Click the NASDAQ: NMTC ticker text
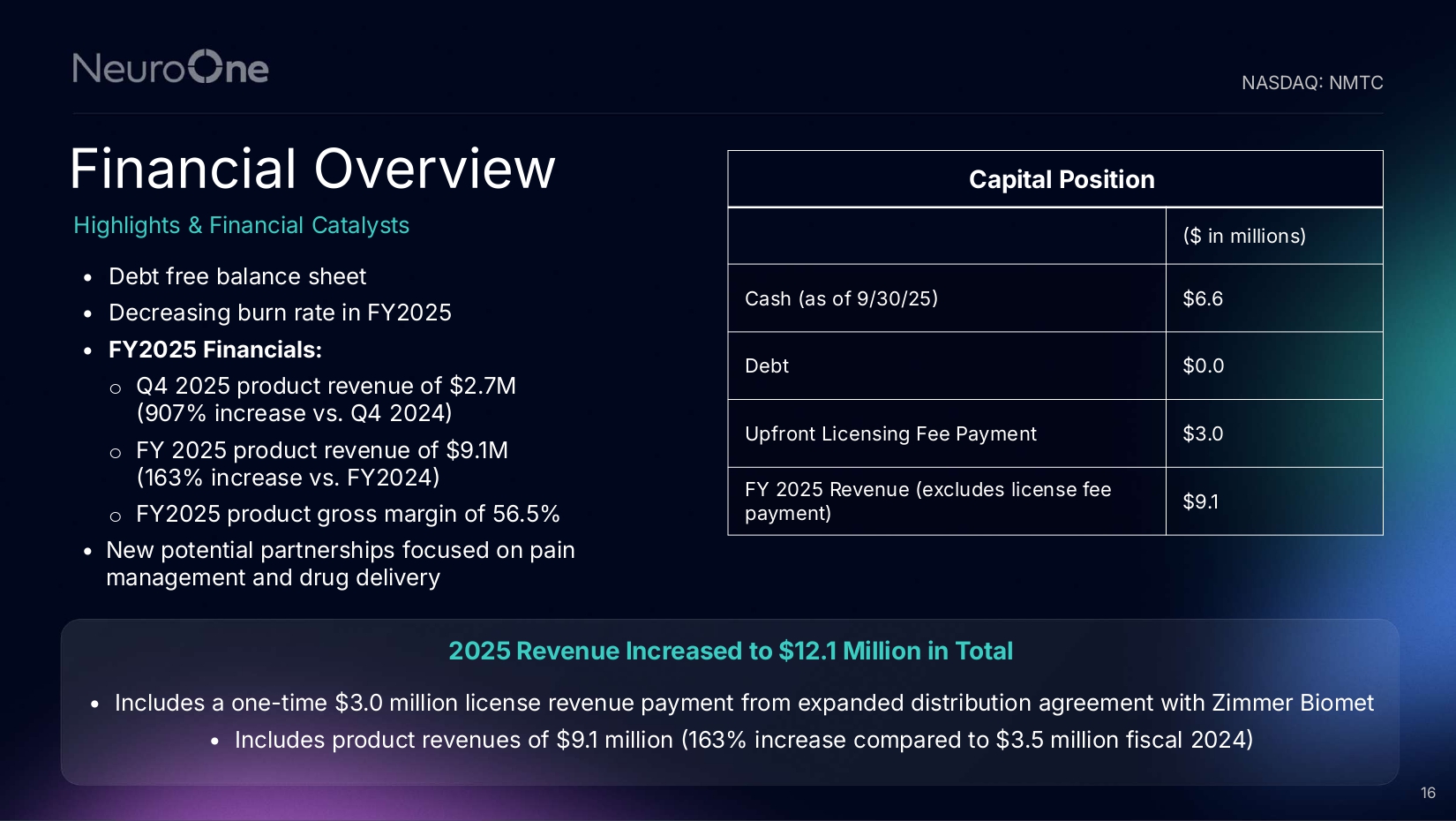The width and height of the screenshot is (1456, 821). [x=1311, y=83]
